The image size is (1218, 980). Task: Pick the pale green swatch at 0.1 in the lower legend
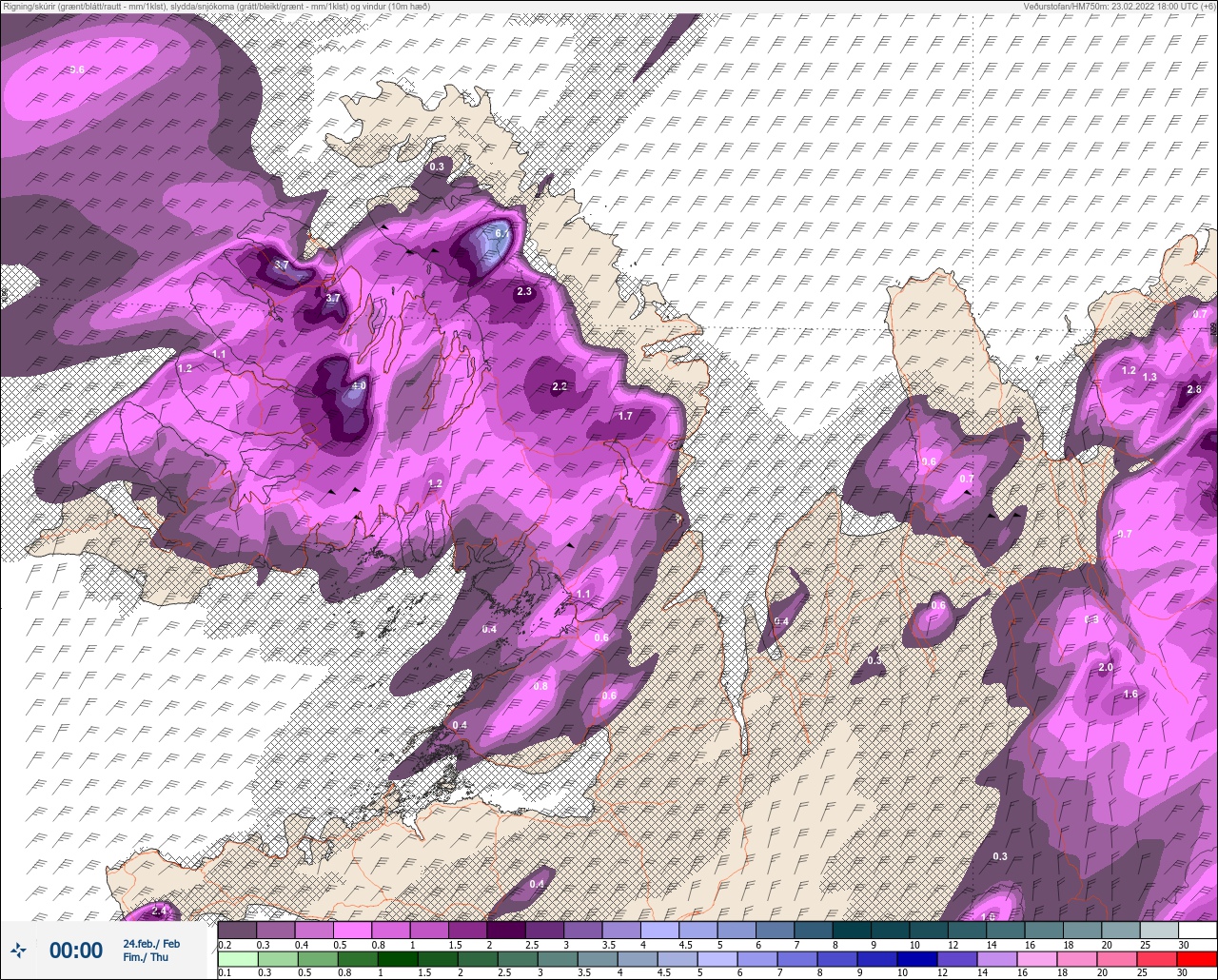coord(237,958)
